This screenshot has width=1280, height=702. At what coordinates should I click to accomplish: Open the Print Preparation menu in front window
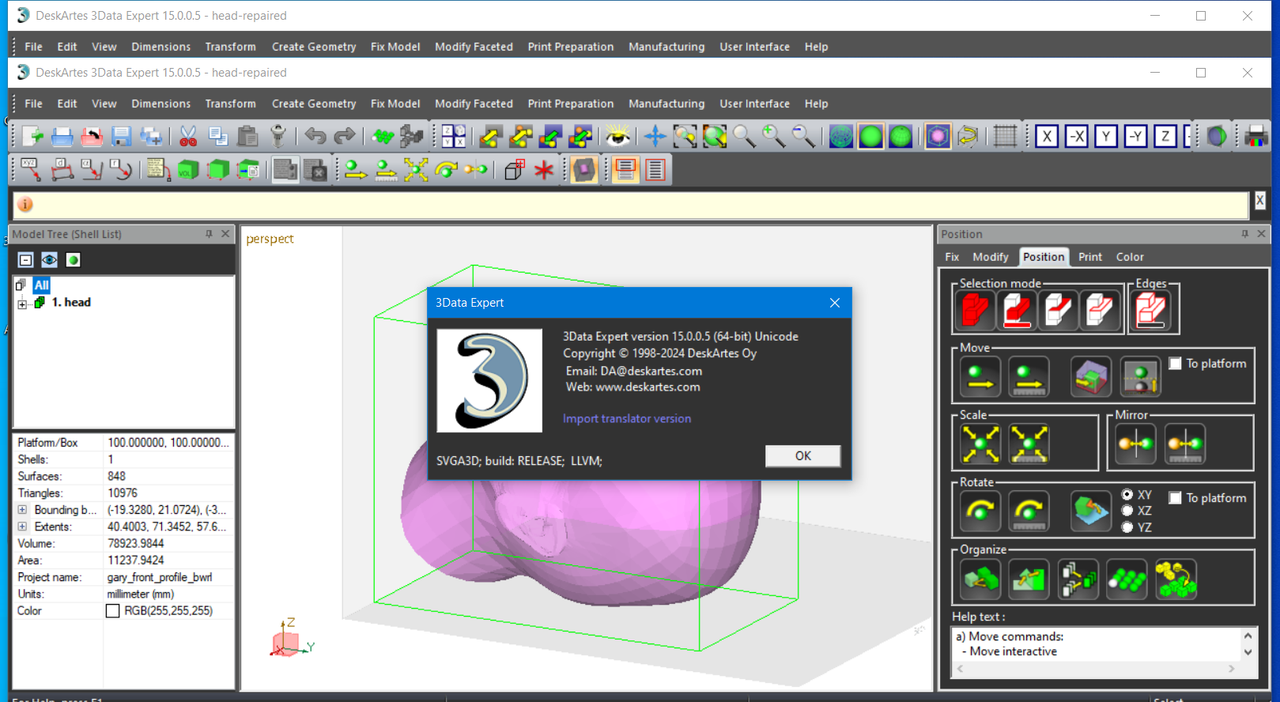point(571,104)
